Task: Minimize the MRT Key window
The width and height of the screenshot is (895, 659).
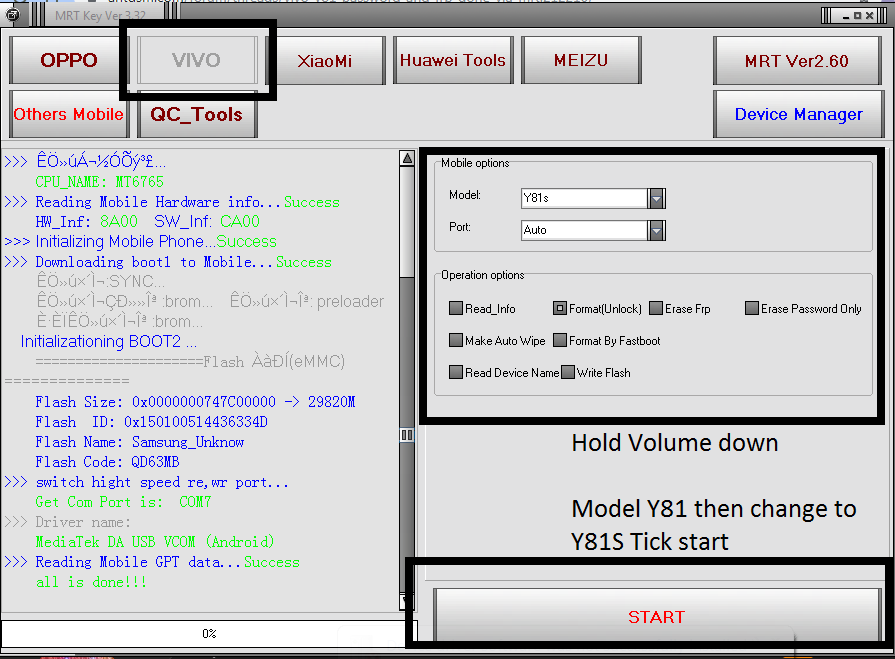Action: (846, 16)
